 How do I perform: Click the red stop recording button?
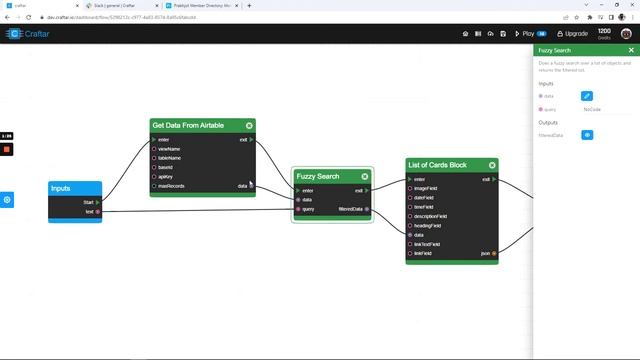click(7, 149)
